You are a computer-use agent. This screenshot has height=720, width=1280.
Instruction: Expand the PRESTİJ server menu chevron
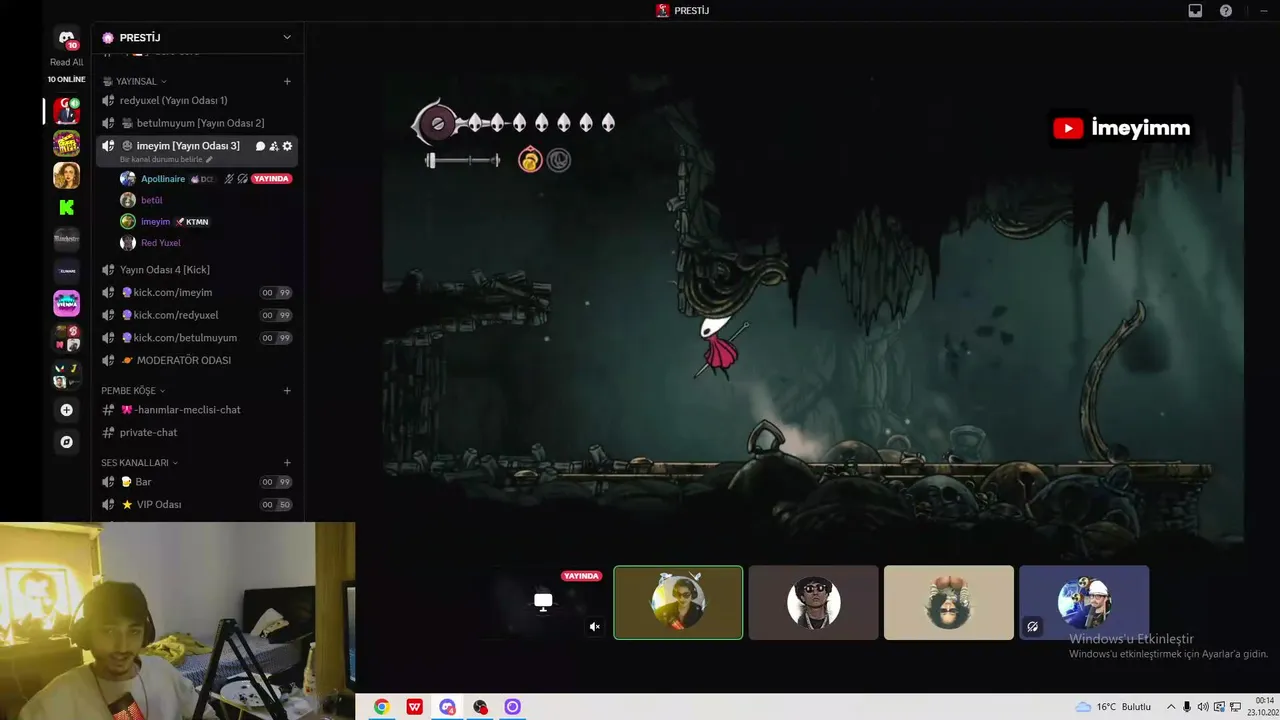click(287, 37)
